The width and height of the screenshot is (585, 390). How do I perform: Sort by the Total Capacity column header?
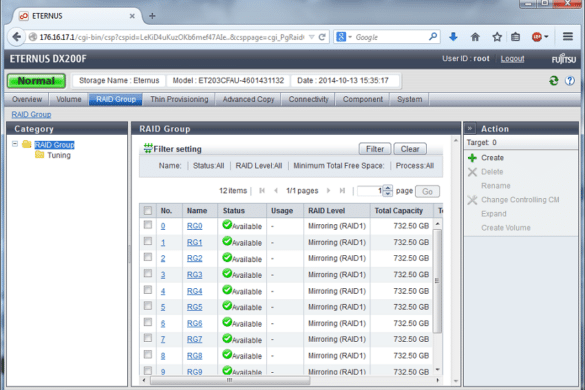[399, 210]
